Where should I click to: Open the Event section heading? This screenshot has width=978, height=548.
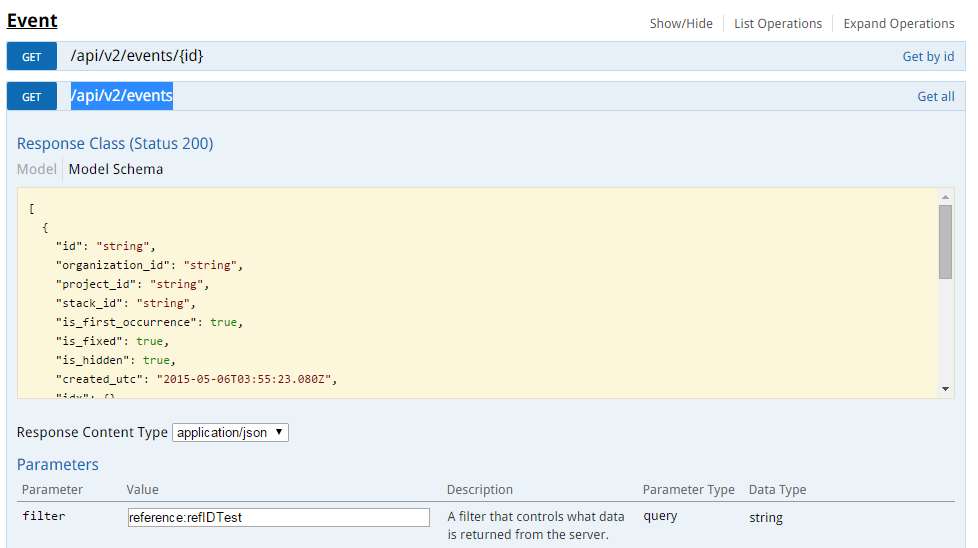[x=32, y=20]
